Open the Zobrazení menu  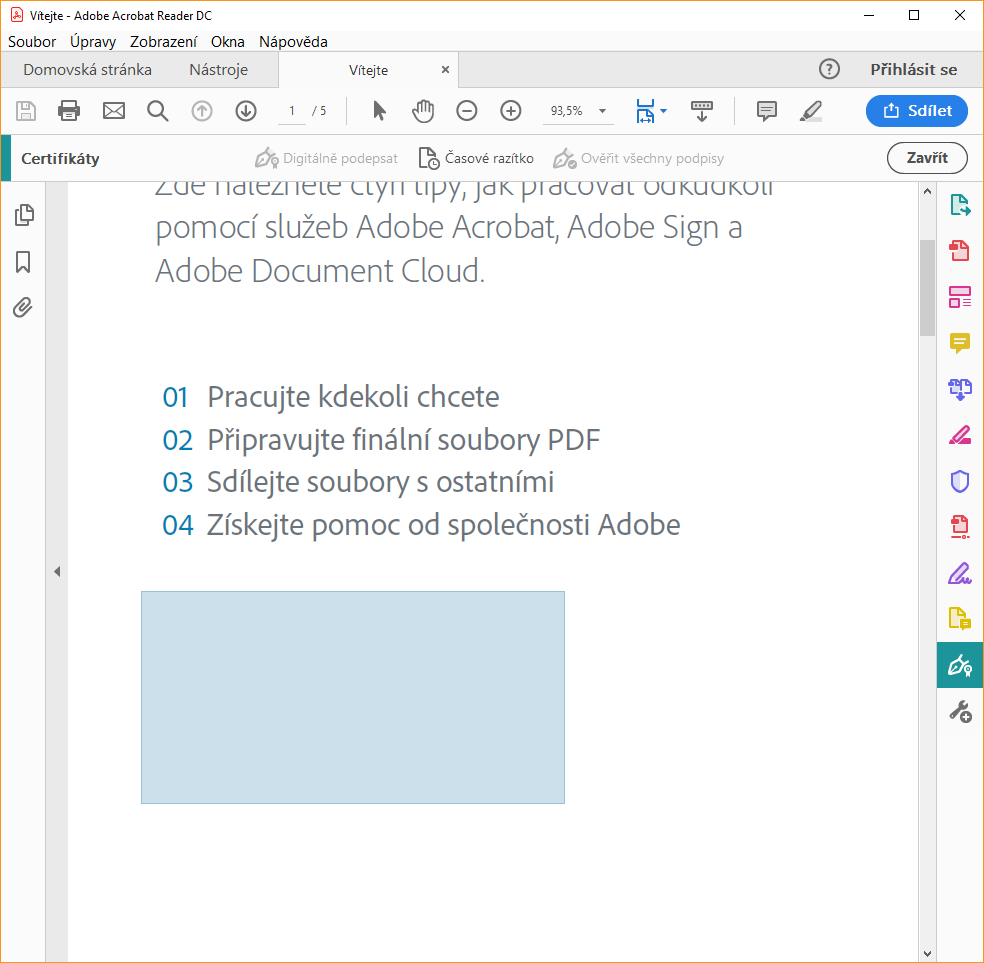coord(163,41)
